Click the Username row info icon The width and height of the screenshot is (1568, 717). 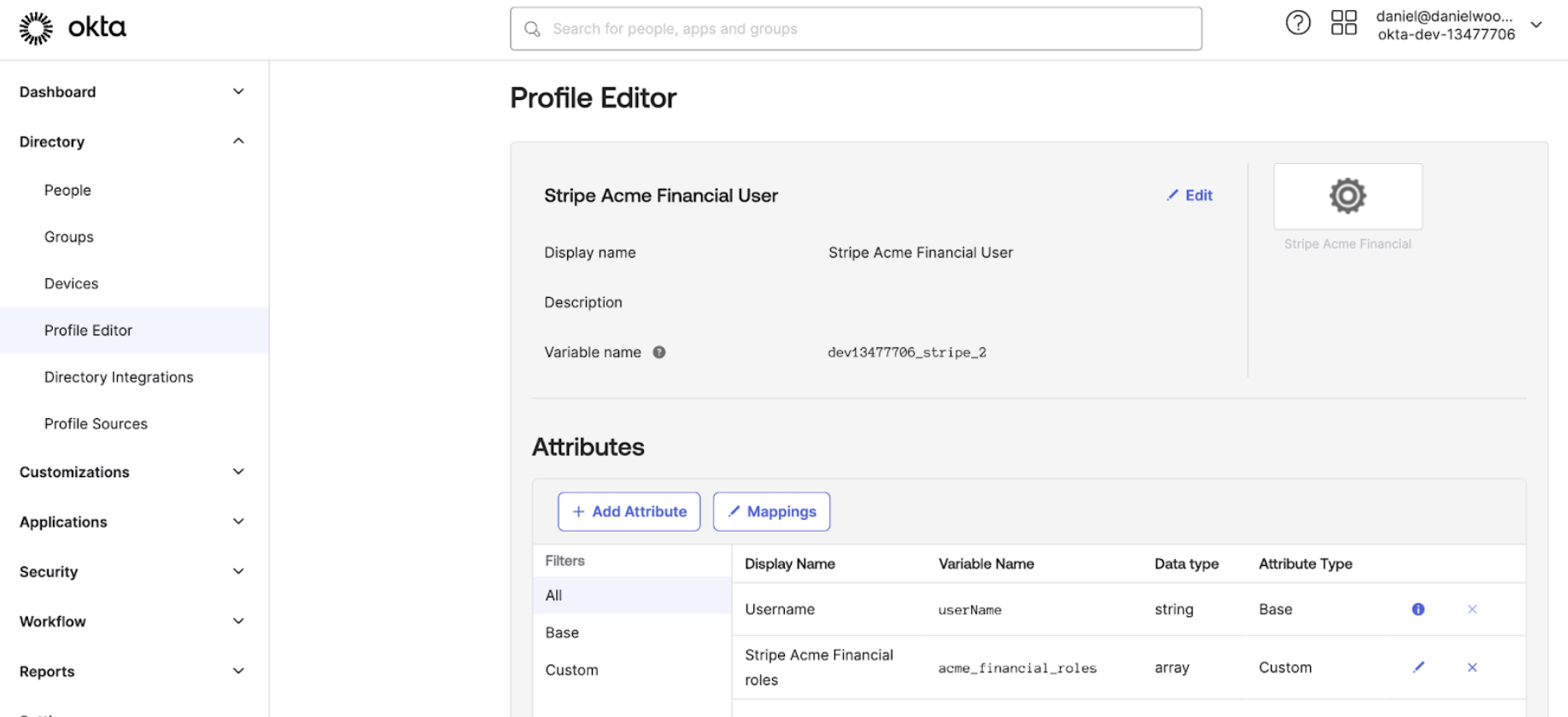click(1418, 609)
